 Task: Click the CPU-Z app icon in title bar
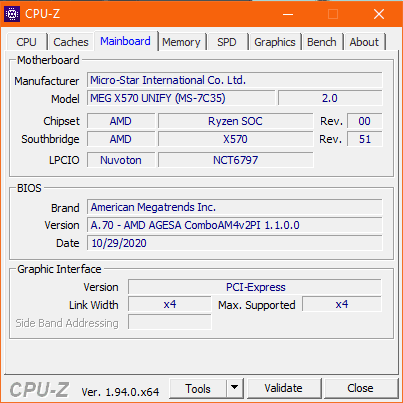click(x=12, y=14)
